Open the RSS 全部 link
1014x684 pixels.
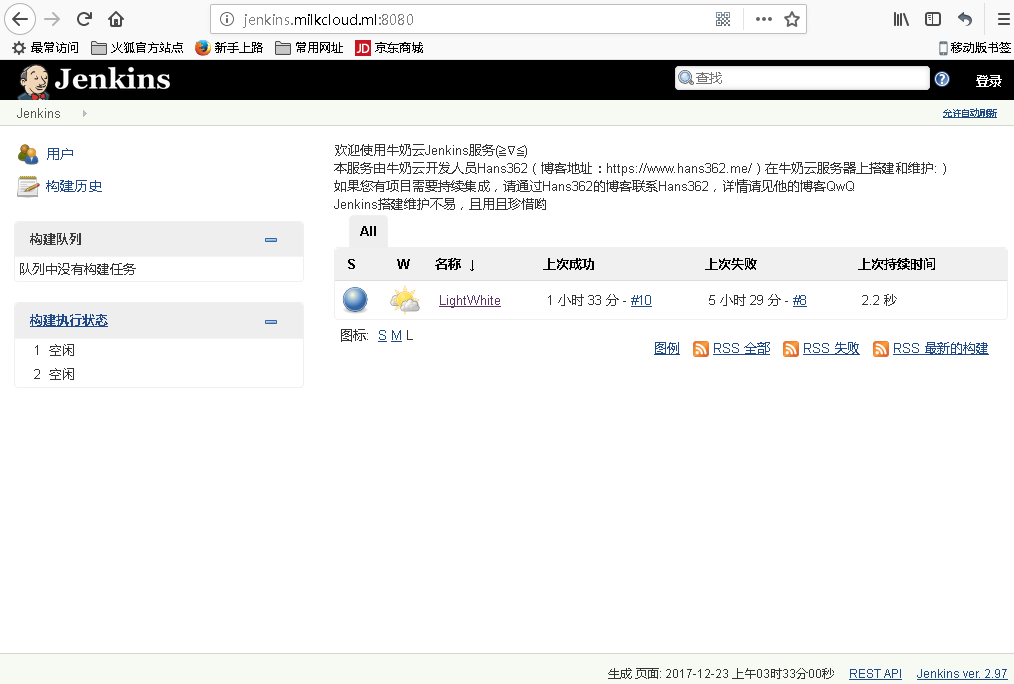[x=741, y=348]
